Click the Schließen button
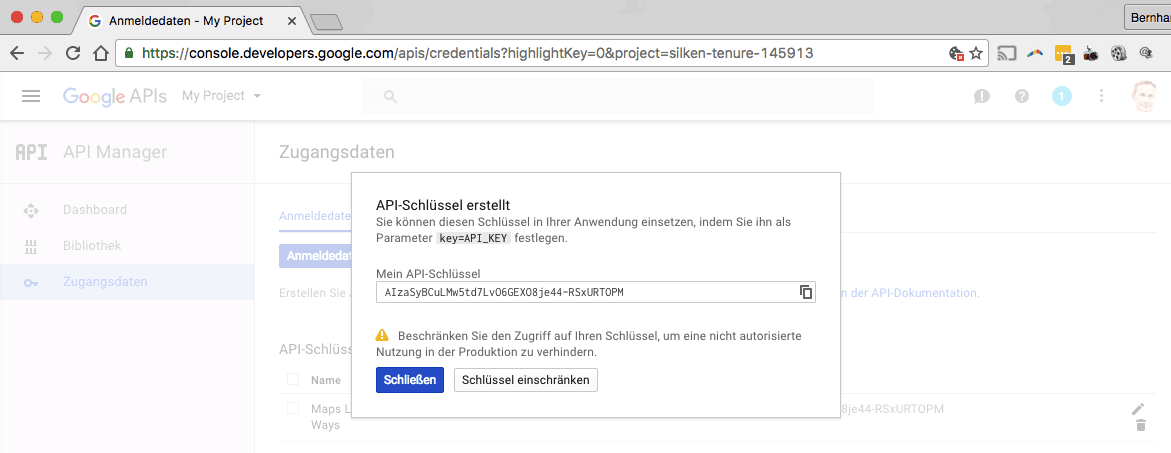 (410, 380)
